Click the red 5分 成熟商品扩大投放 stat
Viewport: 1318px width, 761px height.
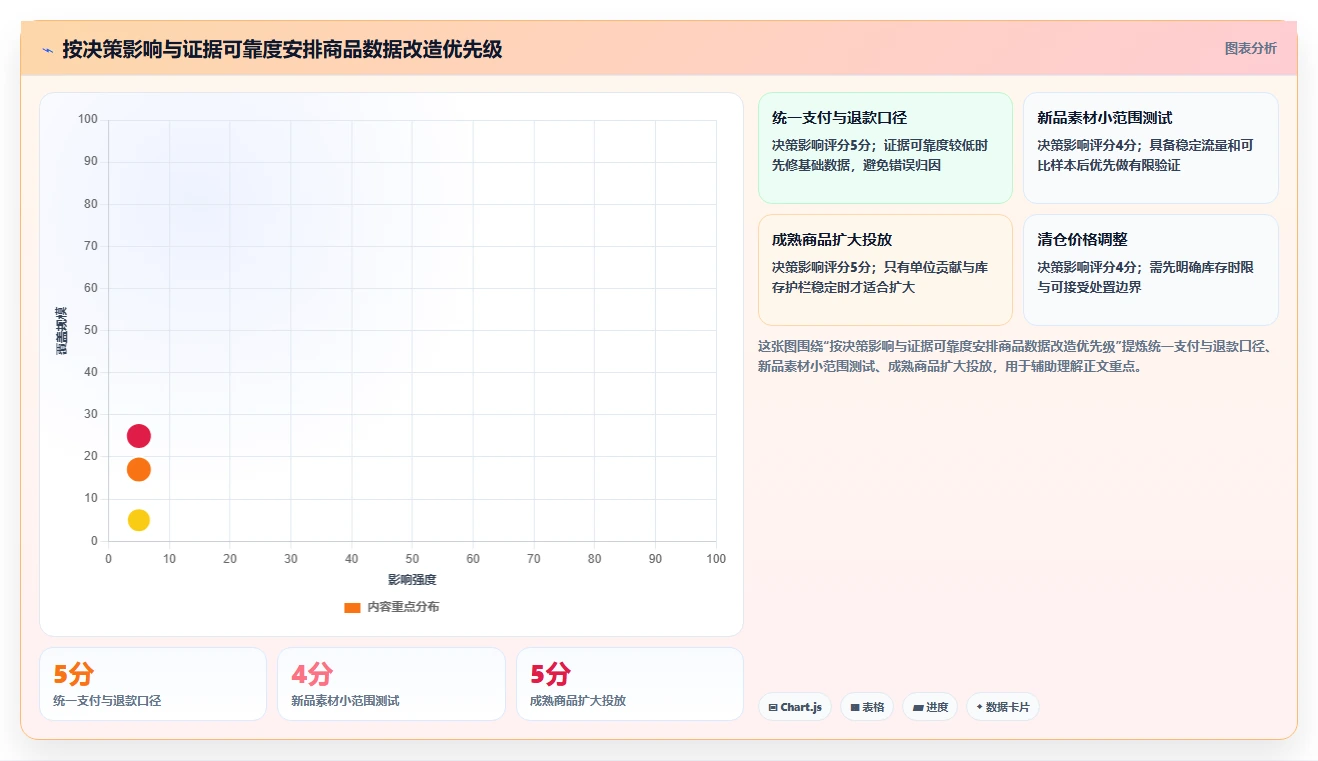tap(630, 684)
